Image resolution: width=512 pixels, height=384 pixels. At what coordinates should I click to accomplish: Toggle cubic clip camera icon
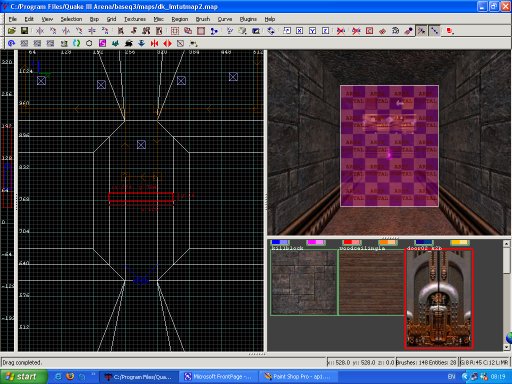[x=256, y=31]
